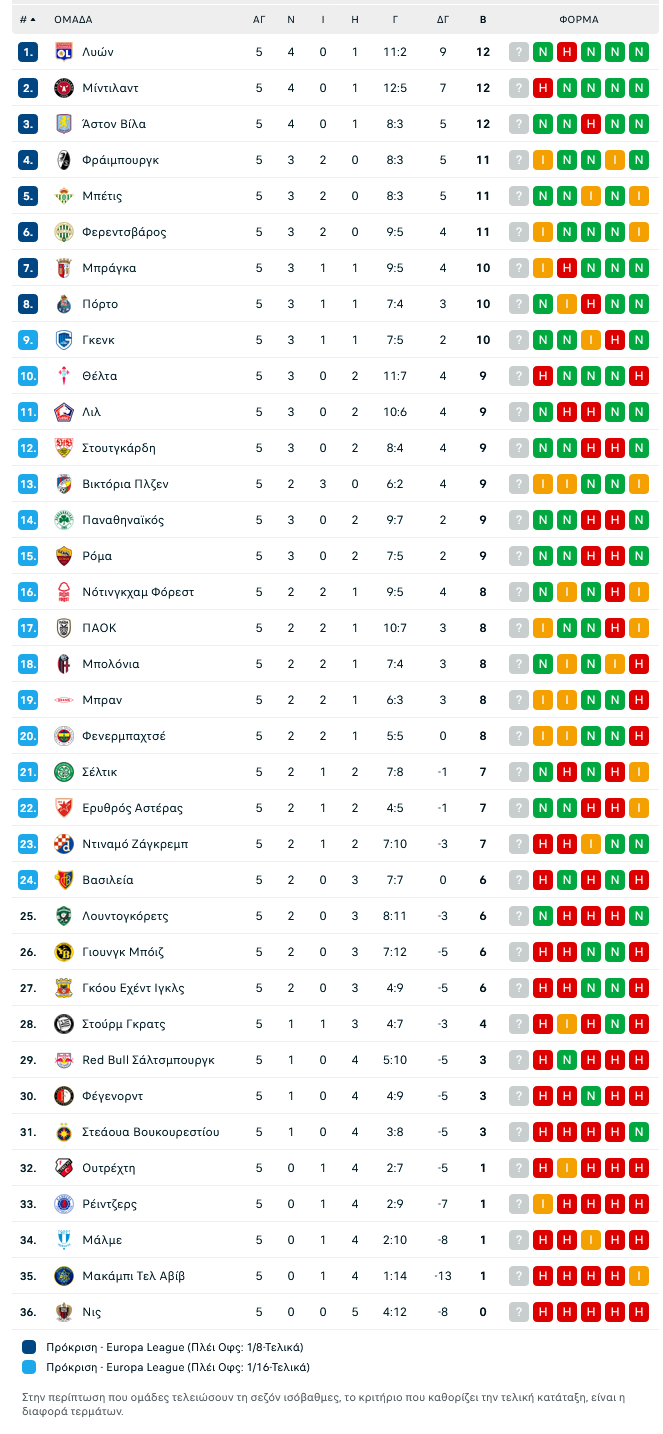Click the position 1 rank badge
Image resolution: width=663 pixels, height=1434 pixels.
tap(28, 52)
